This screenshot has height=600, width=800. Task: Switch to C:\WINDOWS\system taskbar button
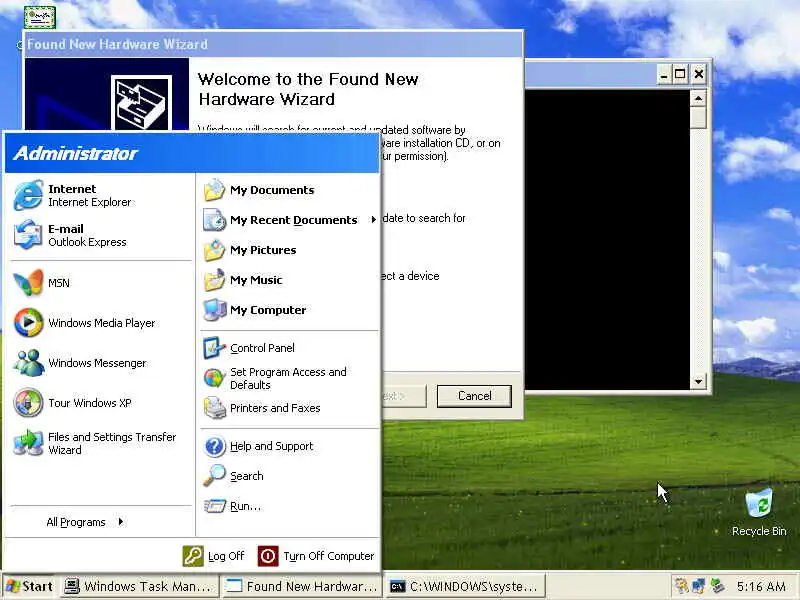click(465, 586)
